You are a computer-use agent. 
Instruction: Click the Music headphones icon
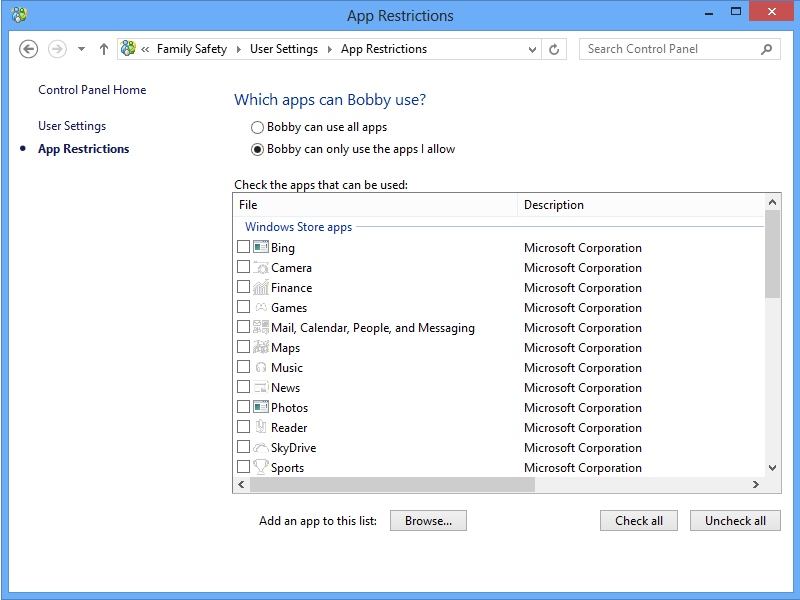point(261,367)
